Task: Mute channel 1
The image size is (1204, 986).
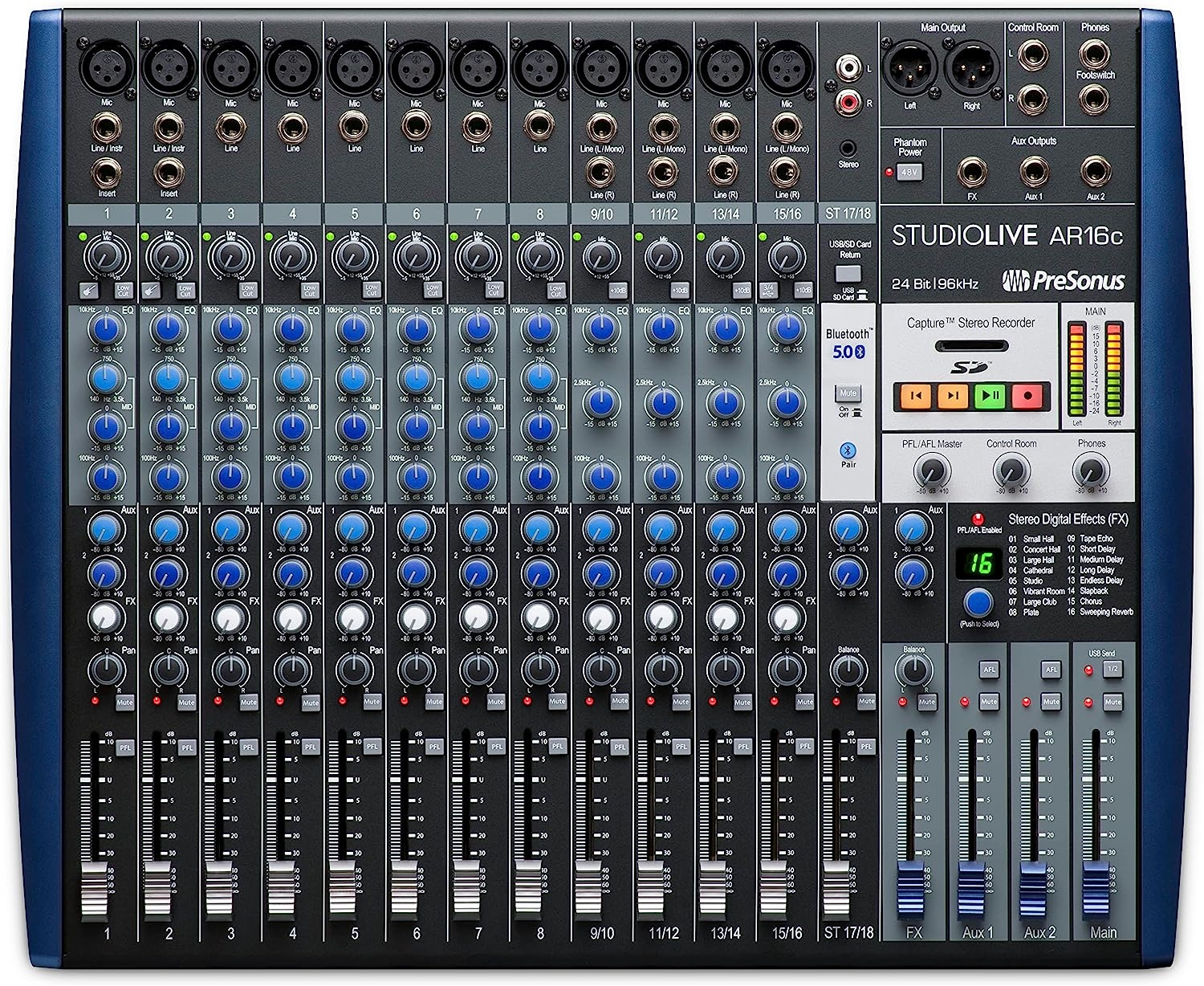Action: click(124, 702)
